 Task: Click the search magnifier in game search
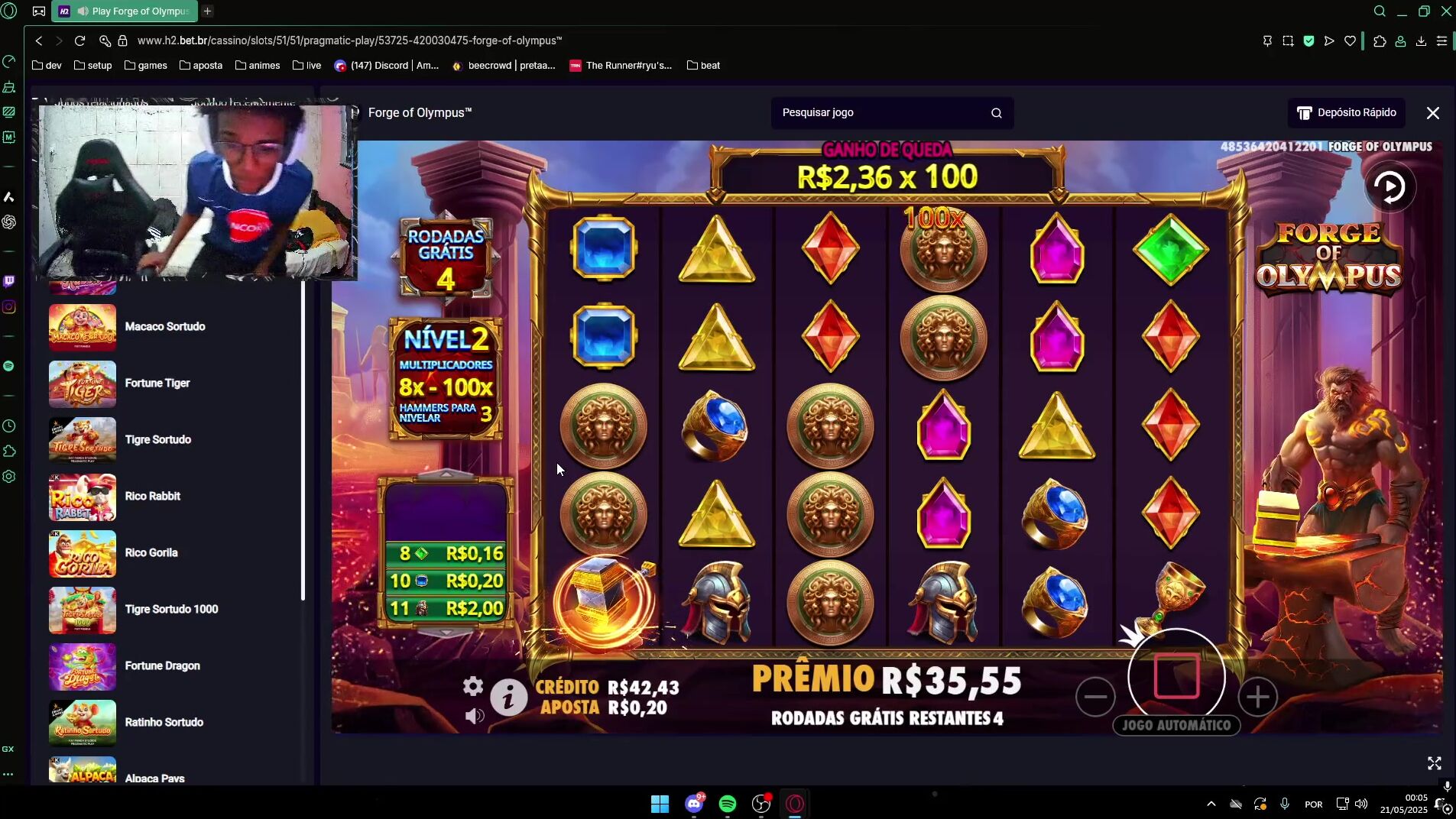pos(996,113)
